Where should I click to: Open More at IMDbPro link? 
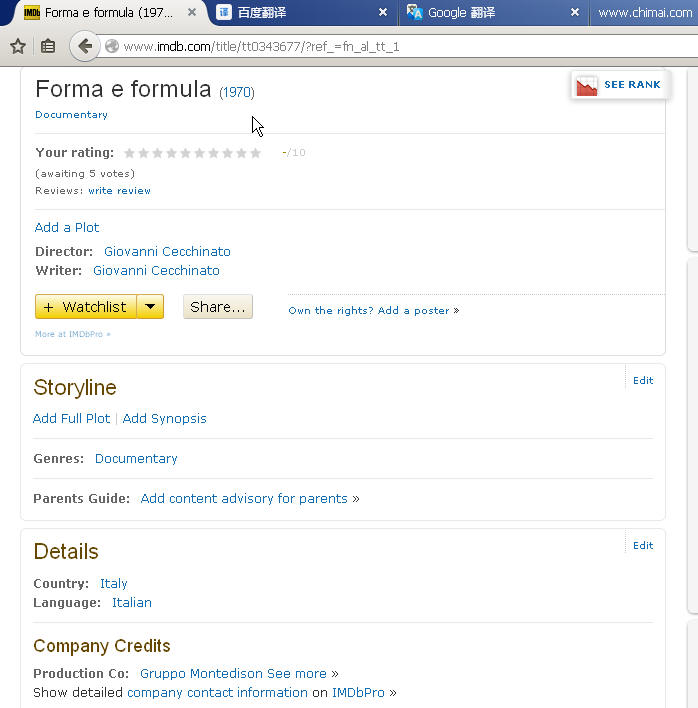click(72, 334)
